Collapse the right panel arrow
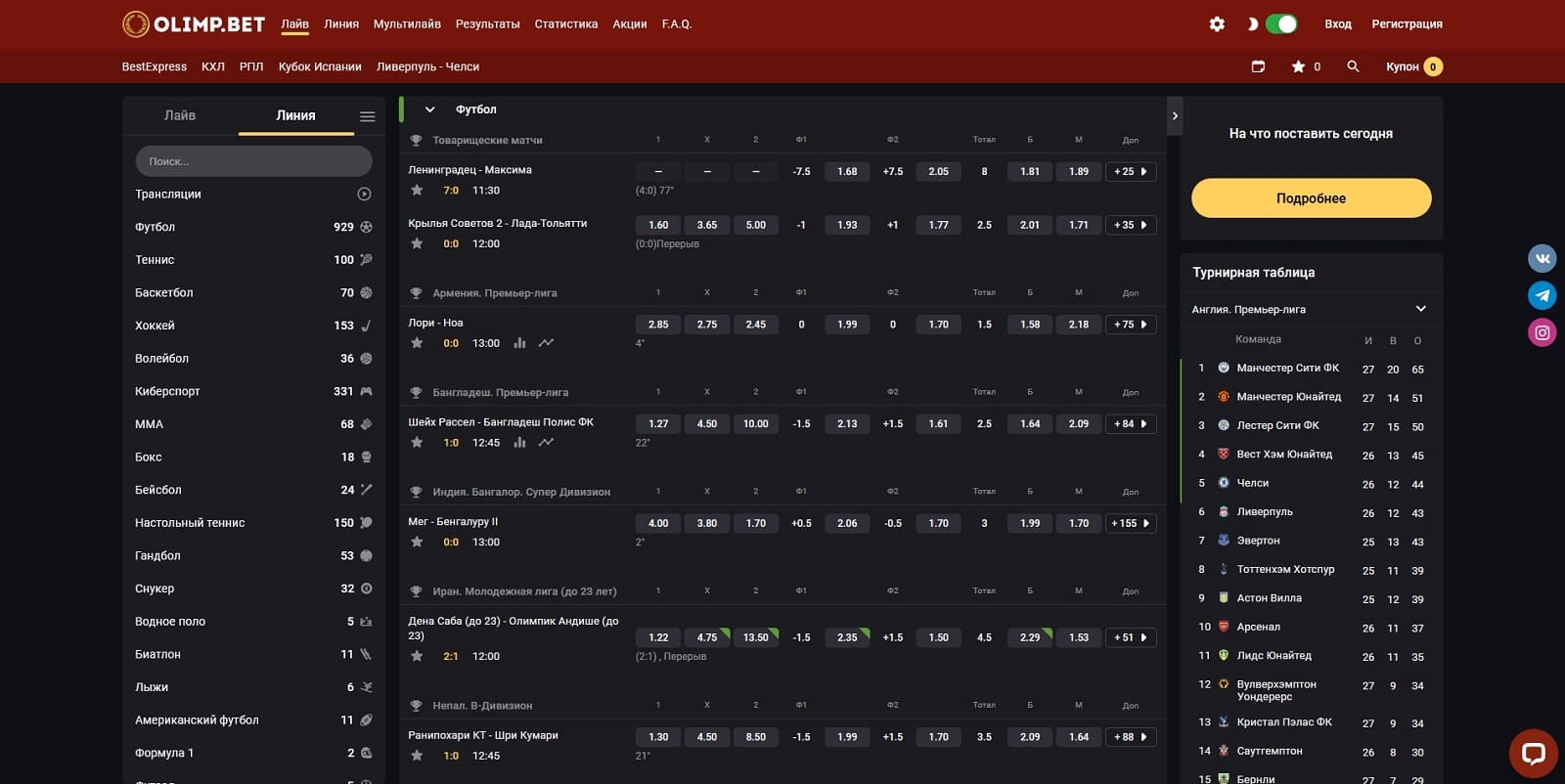The image size is (1565, 784). coord(1175,115)
